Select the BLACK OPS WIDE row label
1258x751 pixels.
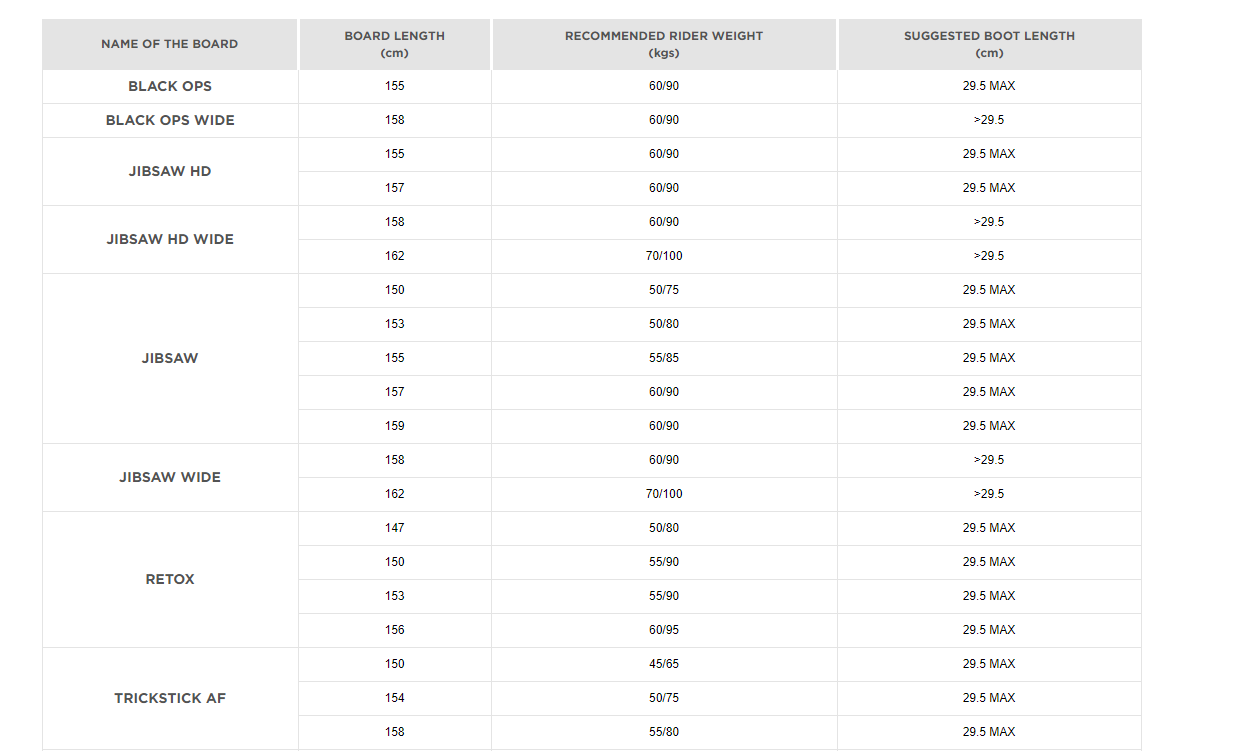(x=170, y=120)
